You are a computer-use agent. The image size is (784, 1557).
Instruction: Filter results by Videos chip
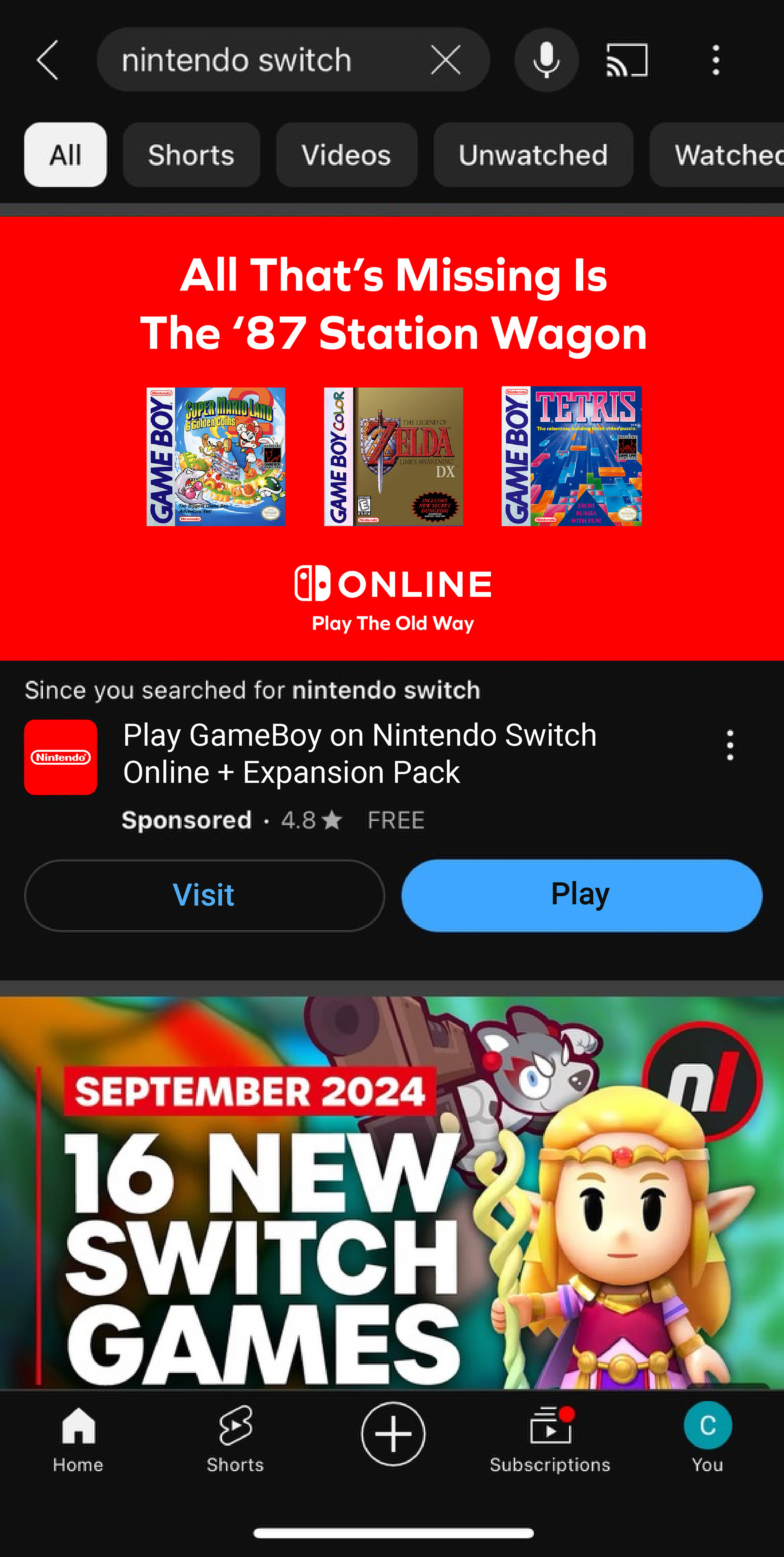[347, 155]
